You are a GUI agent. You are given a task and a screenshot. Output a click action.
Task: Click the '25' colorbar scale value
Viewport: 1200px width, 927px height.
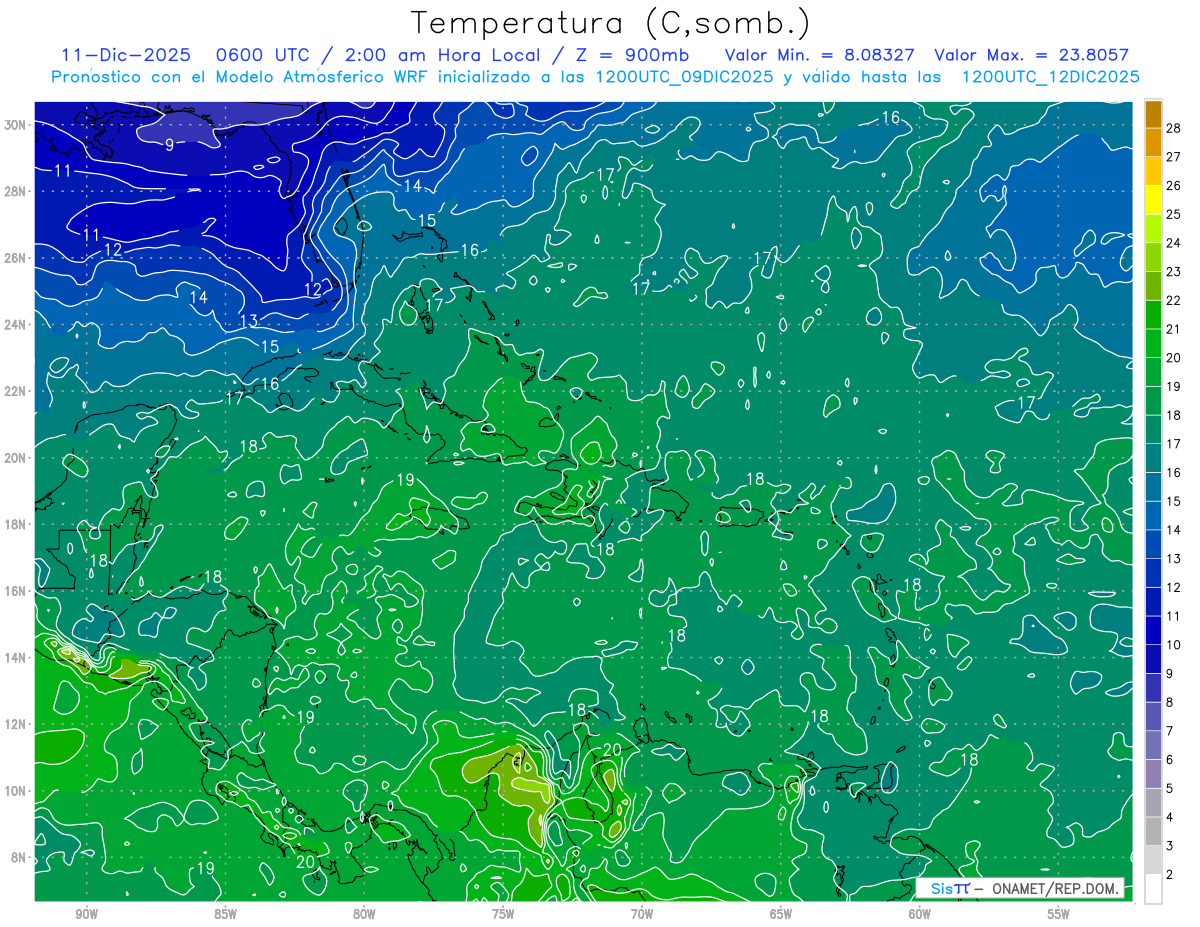(1174, 214)
